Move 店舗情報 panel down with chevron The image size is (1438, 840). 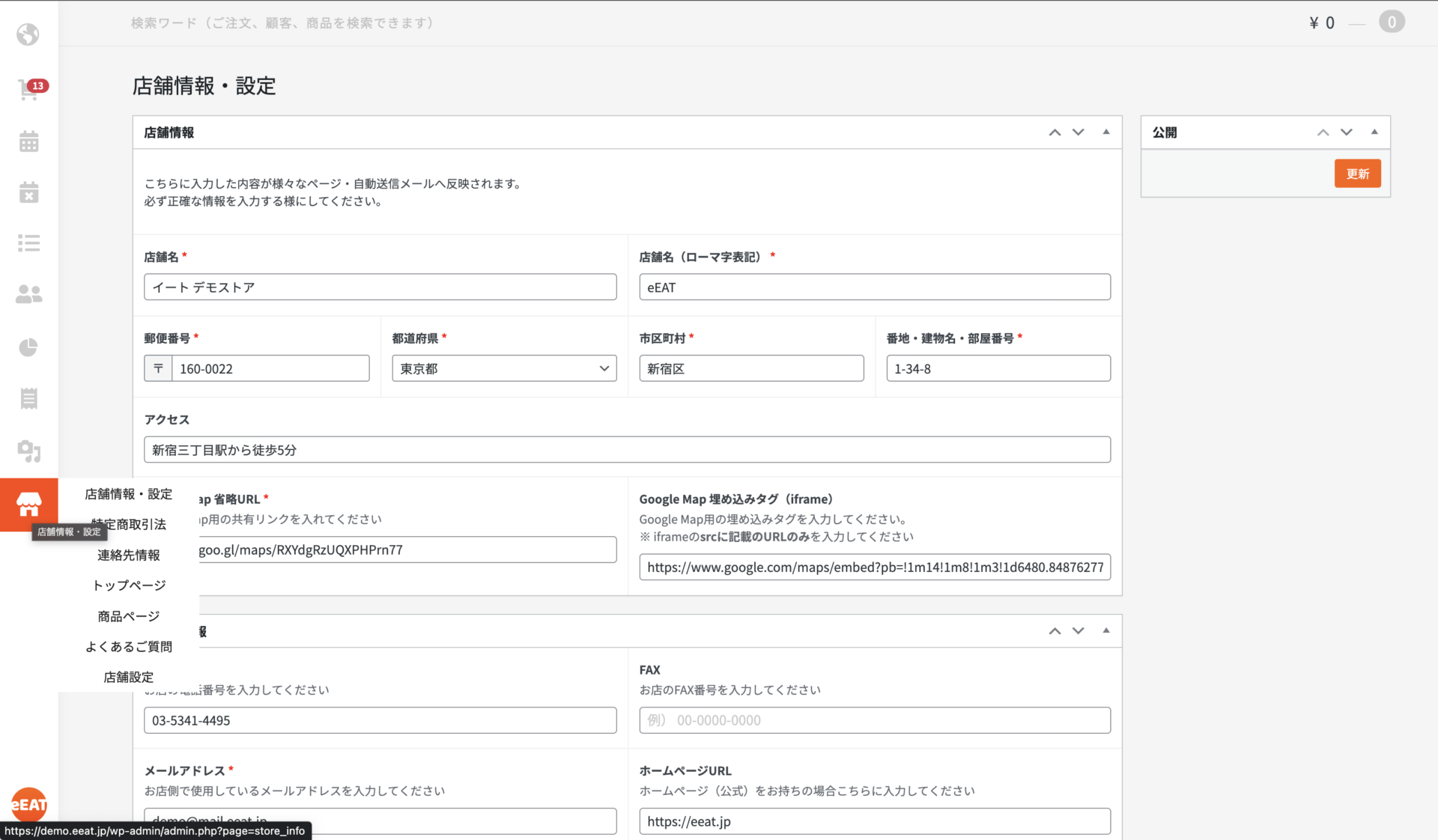pos(1078,133)
